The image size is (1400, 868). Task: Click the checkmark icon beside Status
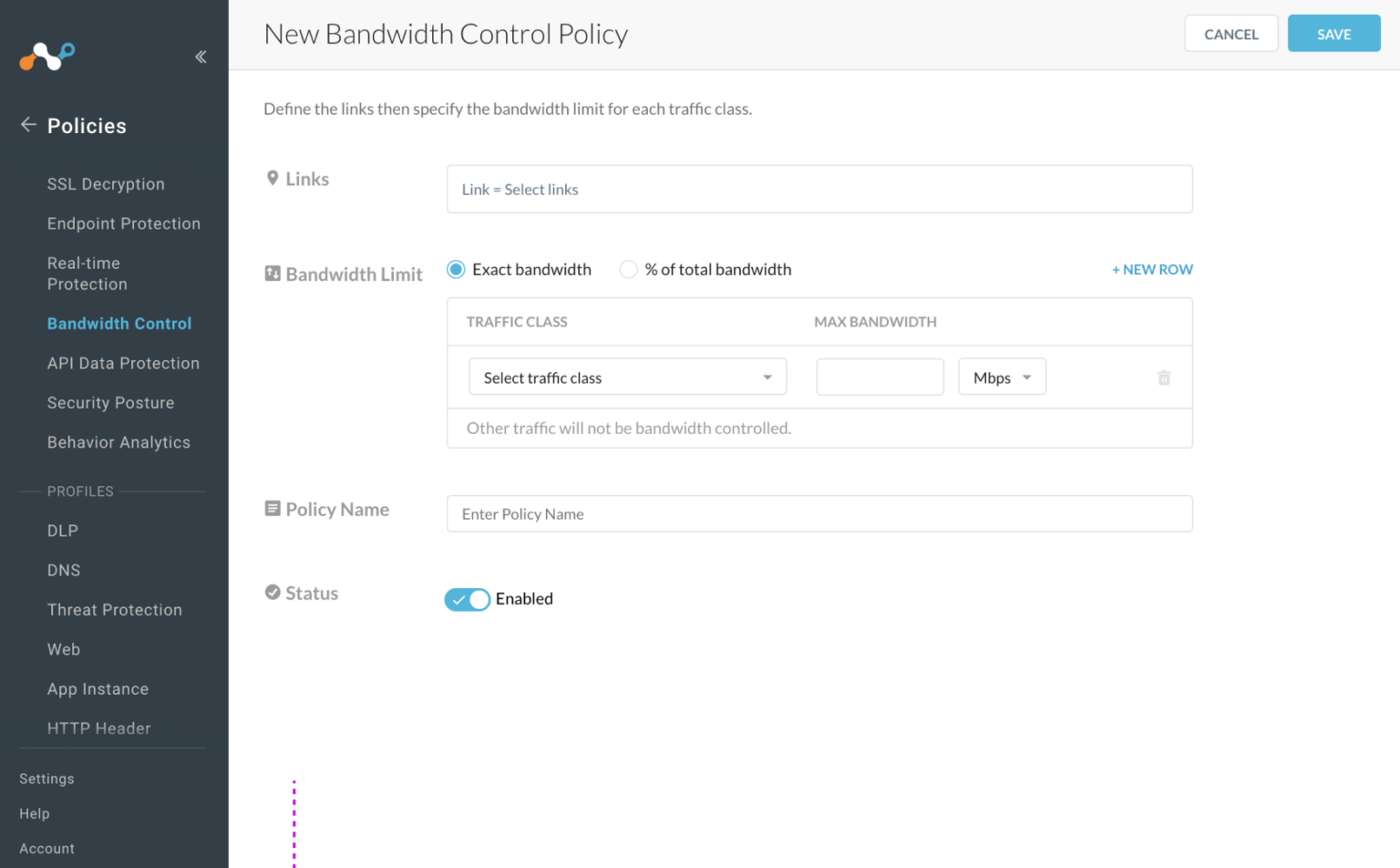pos(272,592)
